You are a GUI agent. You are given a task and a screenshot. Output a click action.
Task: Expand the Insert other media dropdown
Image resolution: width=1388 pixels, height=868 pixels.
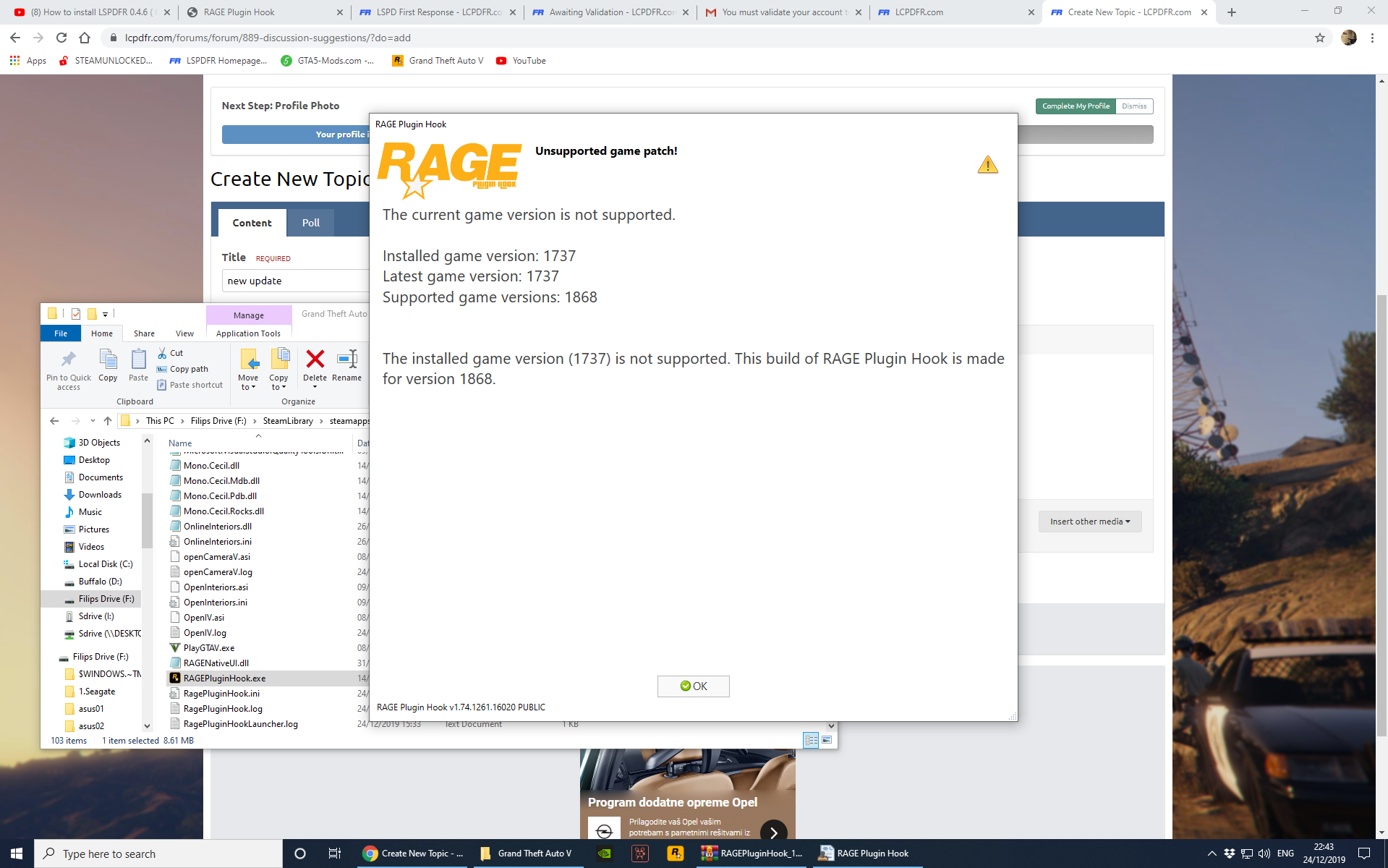click(1090, 522)
